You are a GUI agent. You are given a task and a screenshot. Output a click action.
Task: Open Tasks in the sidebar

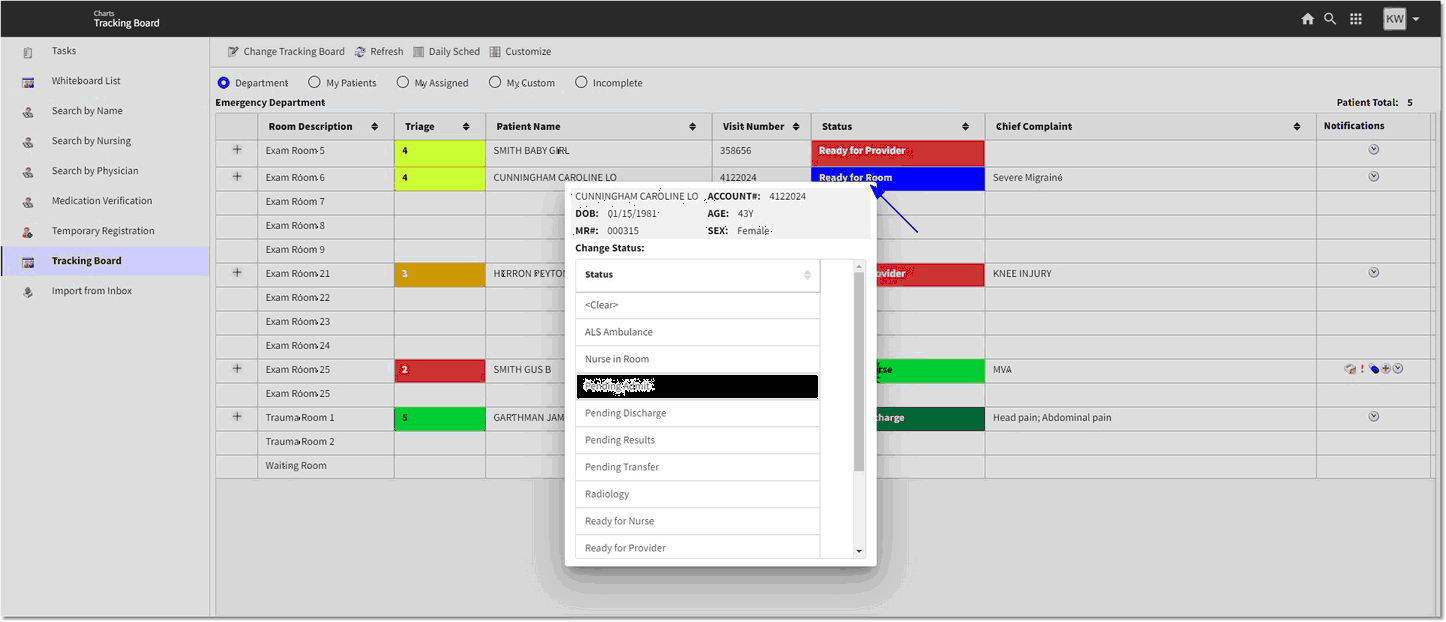[64, 51]
